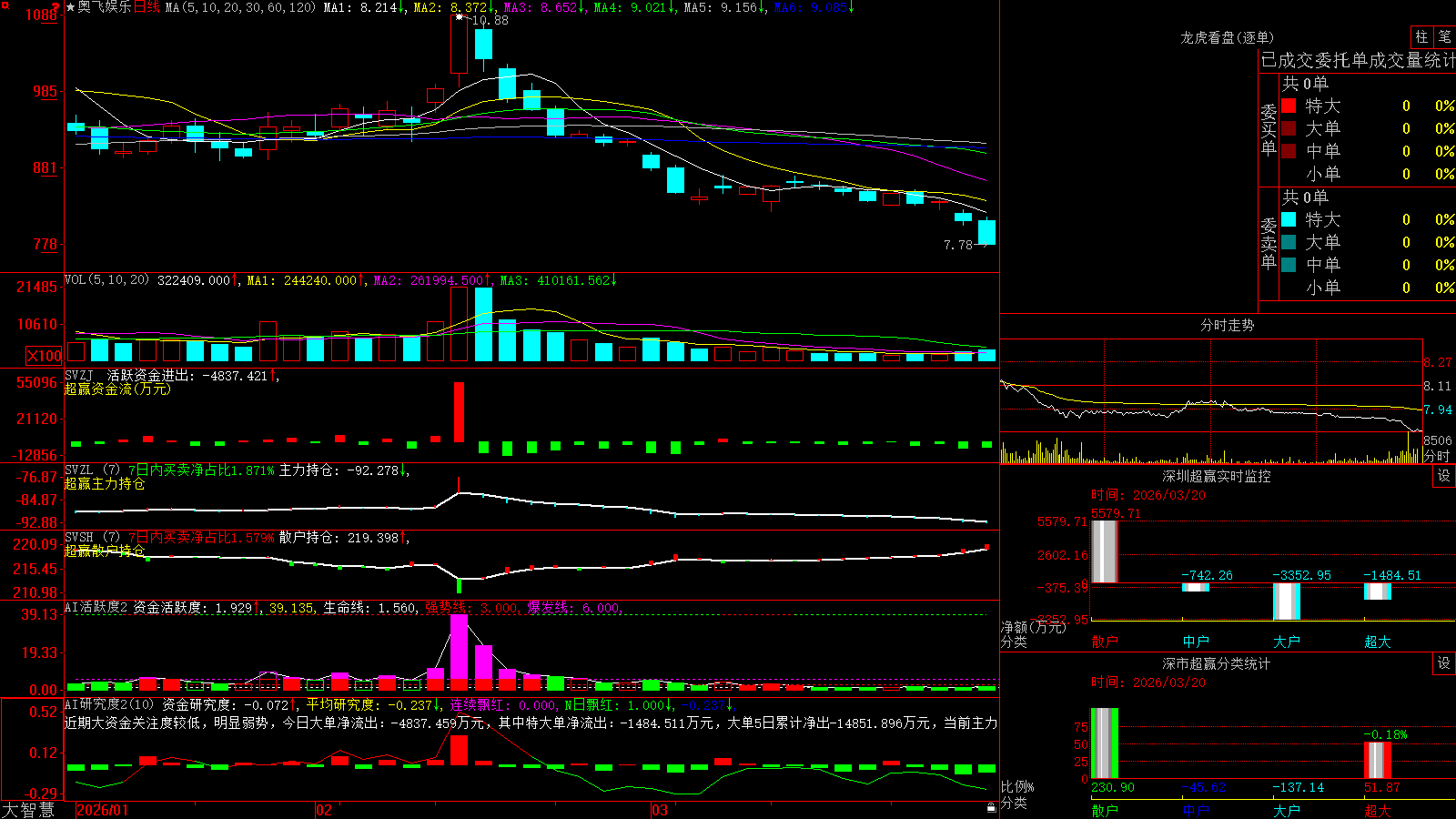Click the AI活跃度2 indicator label
Image resolution: width=1456 pixels, height=819 pixels.
tap(96, 607)
